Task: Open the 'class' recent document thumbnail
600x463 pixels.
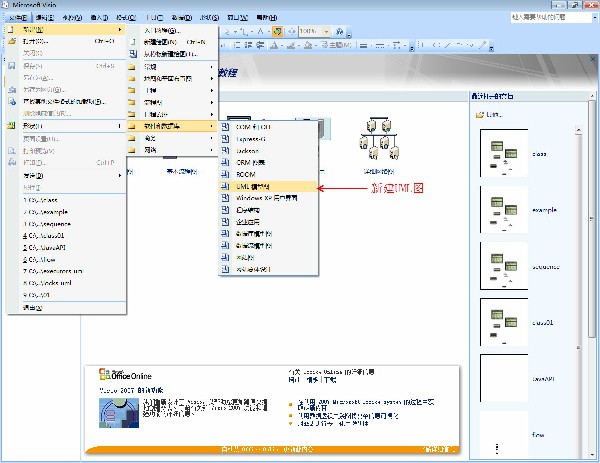Action: click(504, 153)
